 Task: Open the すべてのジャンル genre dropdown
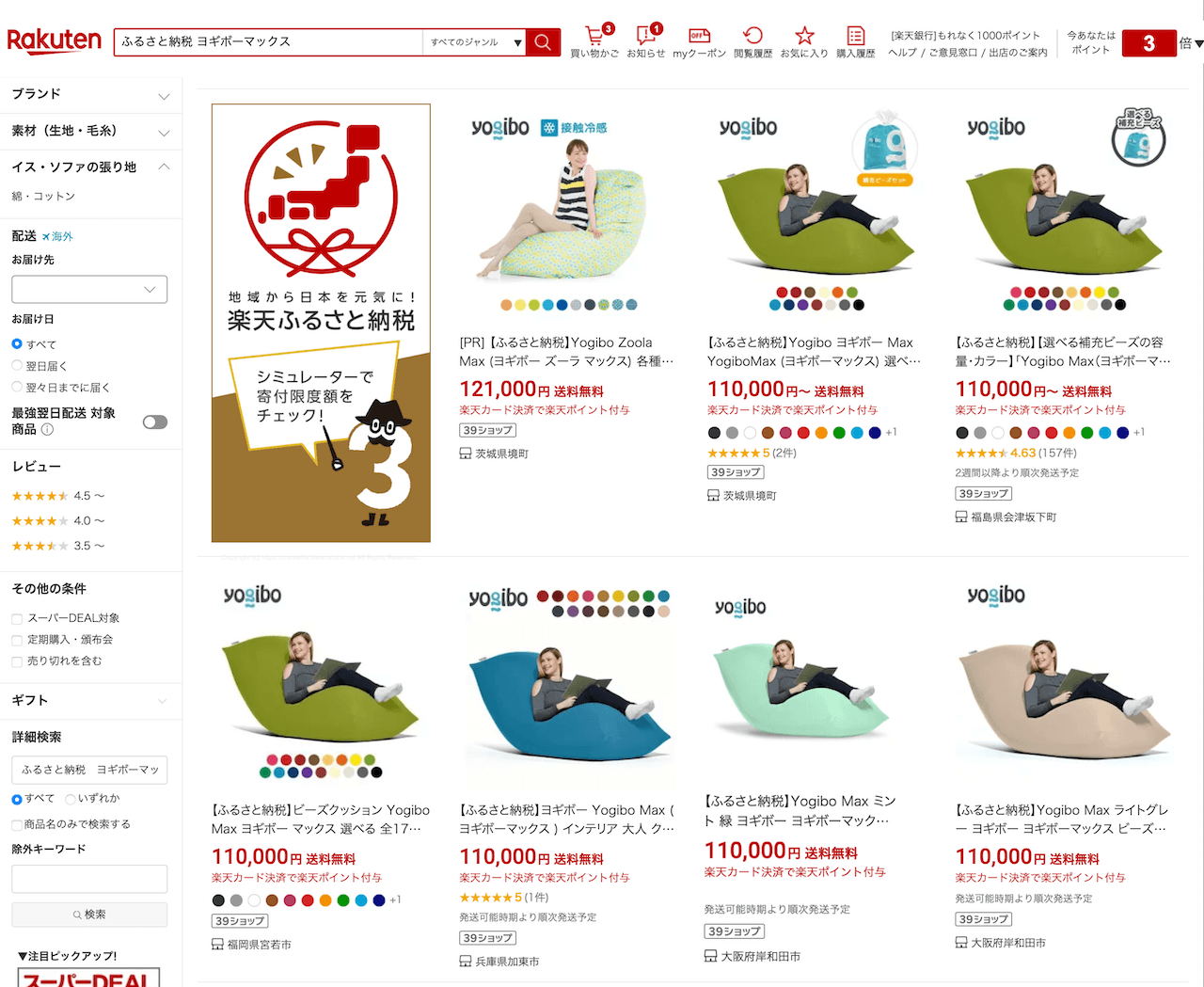475,42
